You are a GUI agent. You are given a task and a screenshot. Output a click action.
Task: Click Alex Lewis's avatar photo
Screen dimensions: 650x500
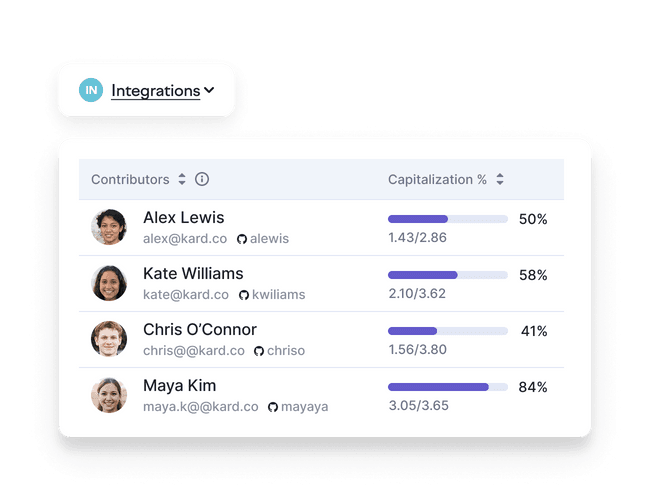(x=109, y=227)
